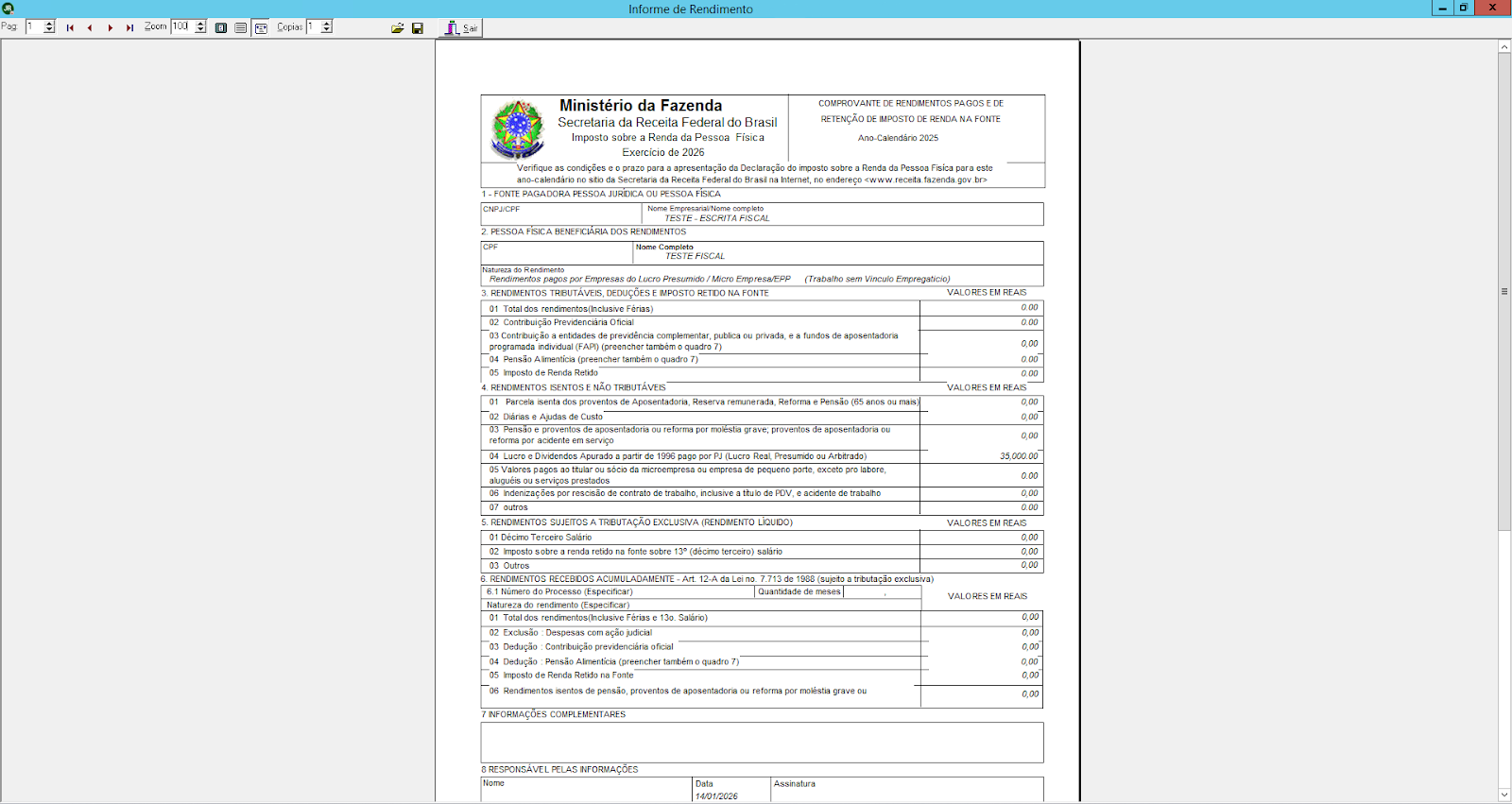Click scrollbar up arrow at top

click(1504, 46)
